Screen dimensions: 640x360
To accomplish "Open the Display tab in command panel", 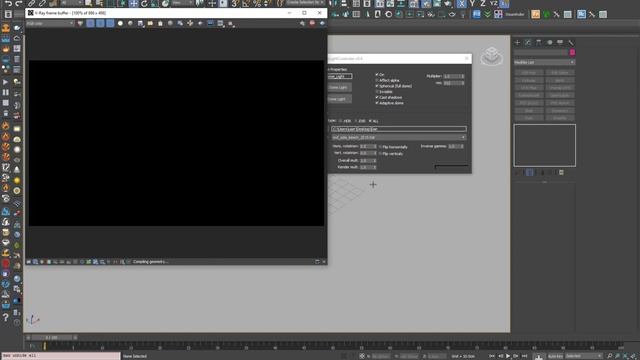I will point(560,42).
